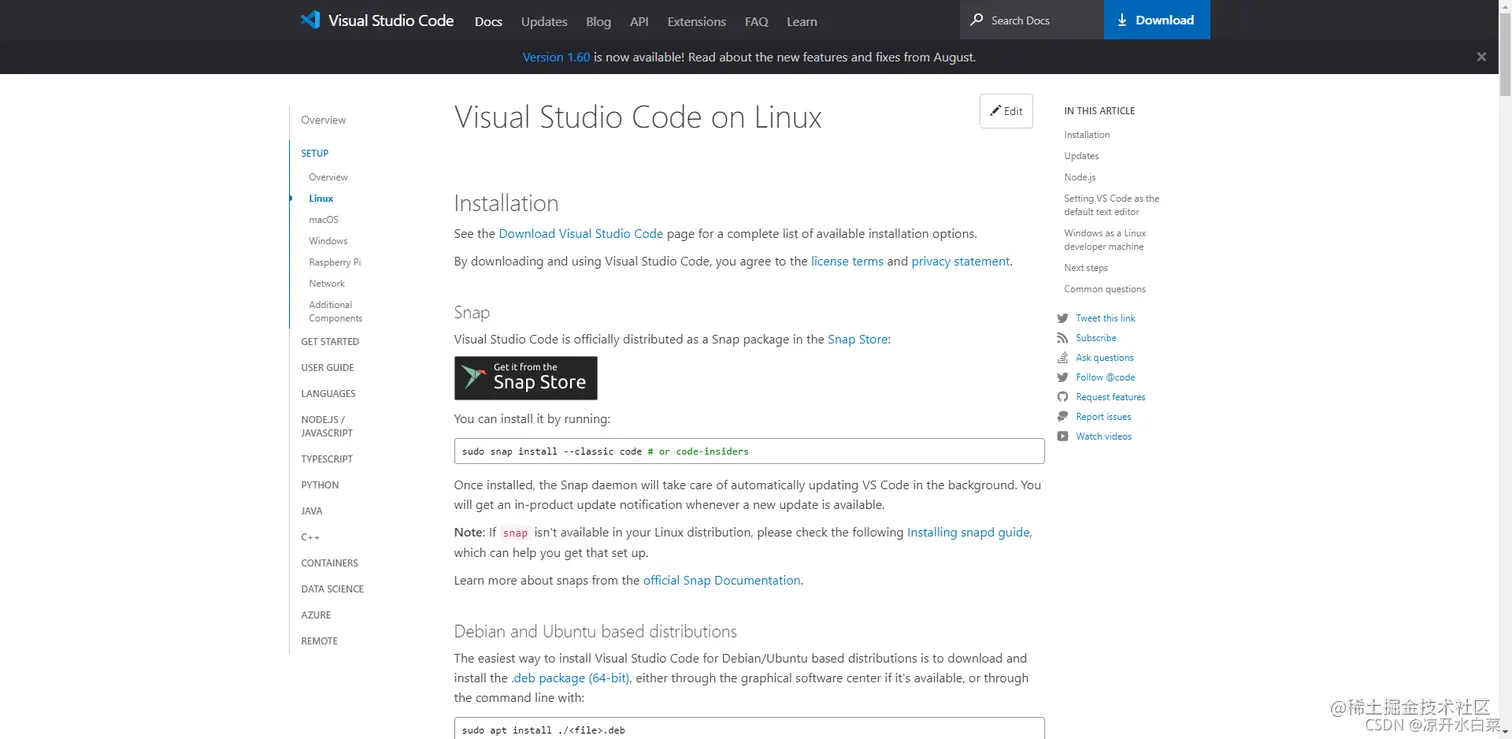
Task: Click the Ask questions icon
Action: [x=1063, y=357]
